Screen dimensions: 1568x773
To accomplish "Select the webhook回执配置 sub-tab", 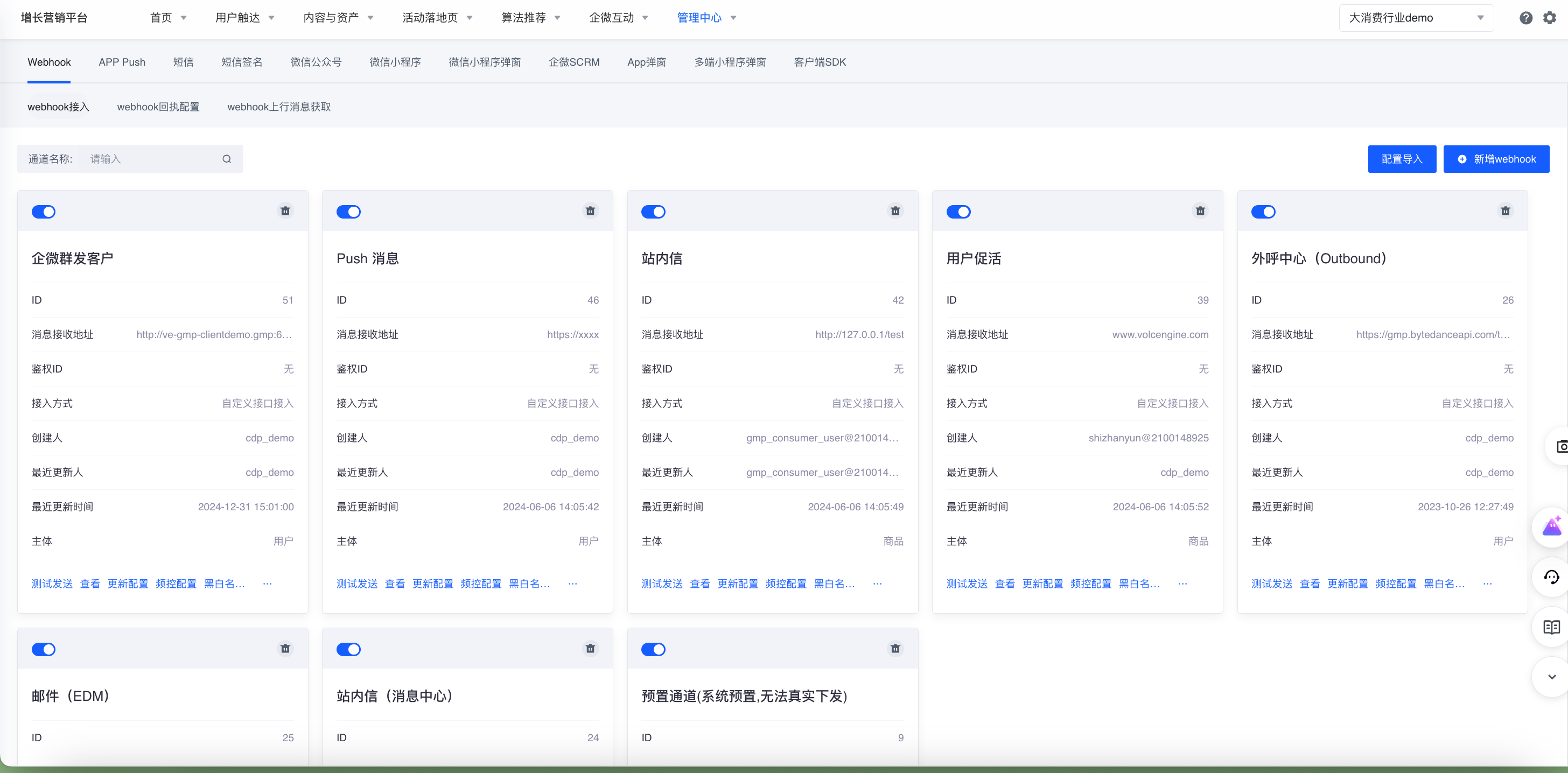I will (158, 107).
